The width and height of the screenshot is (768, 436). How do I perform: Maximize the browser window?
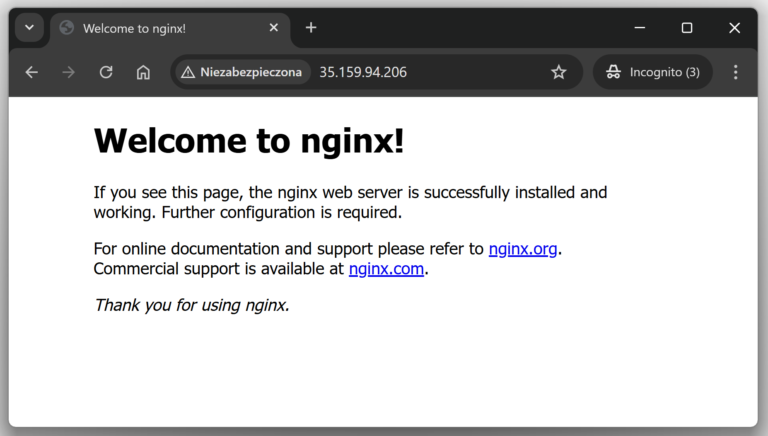coord(687,28)
